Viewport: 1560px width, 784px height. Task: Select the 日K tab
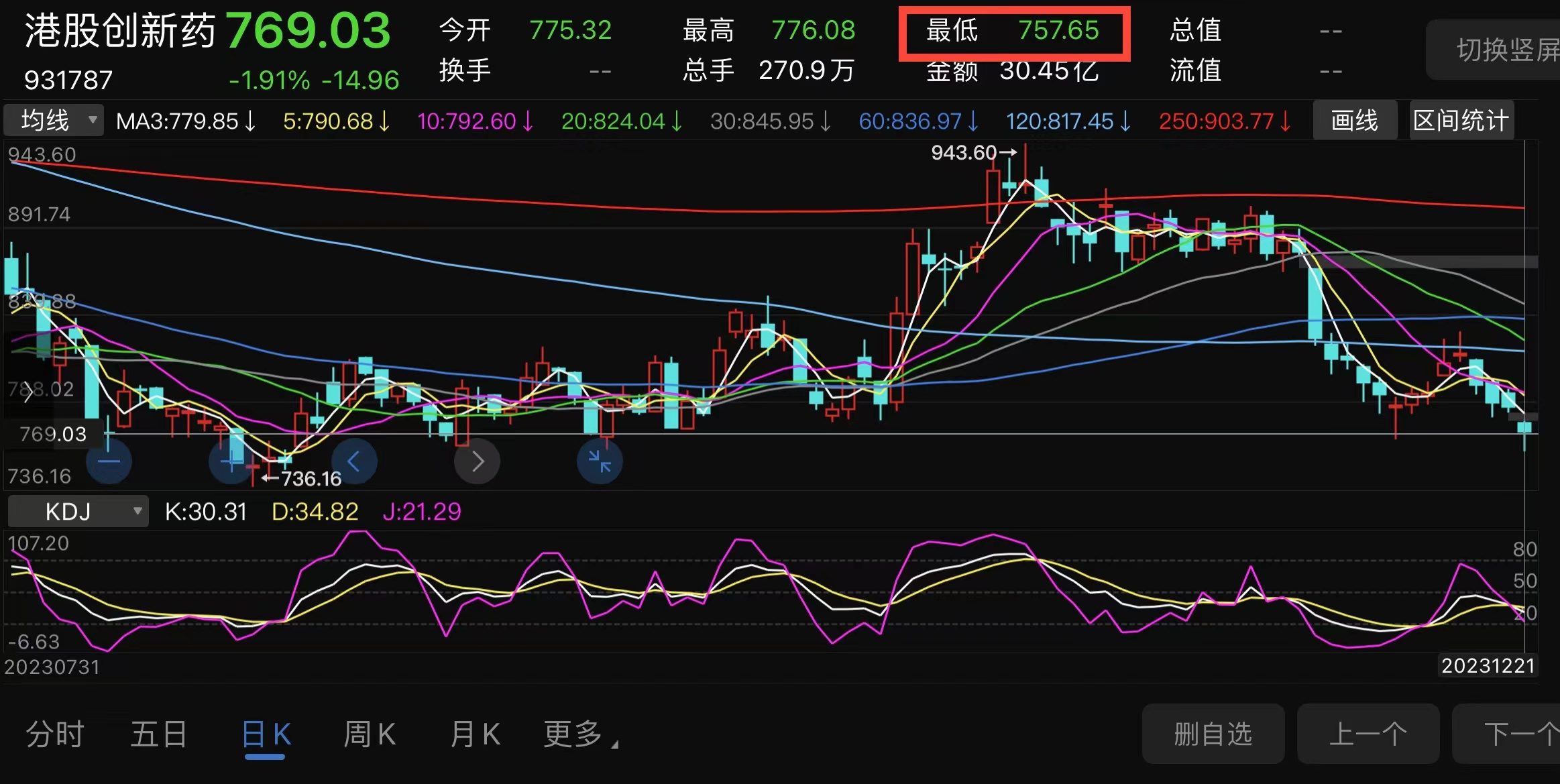[x=266, y=734]
